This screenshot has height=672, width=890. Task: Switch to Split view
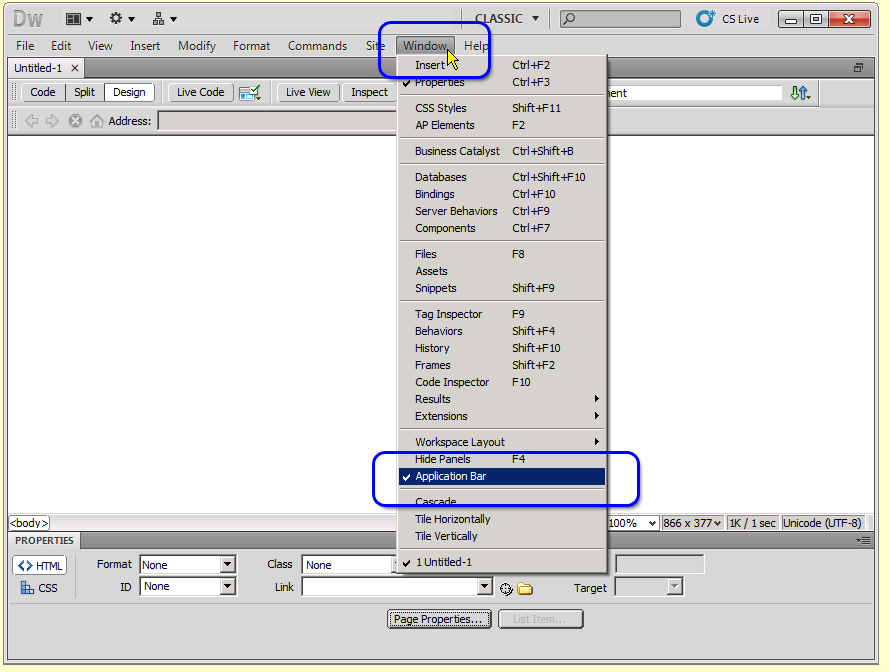coord(85,92)
